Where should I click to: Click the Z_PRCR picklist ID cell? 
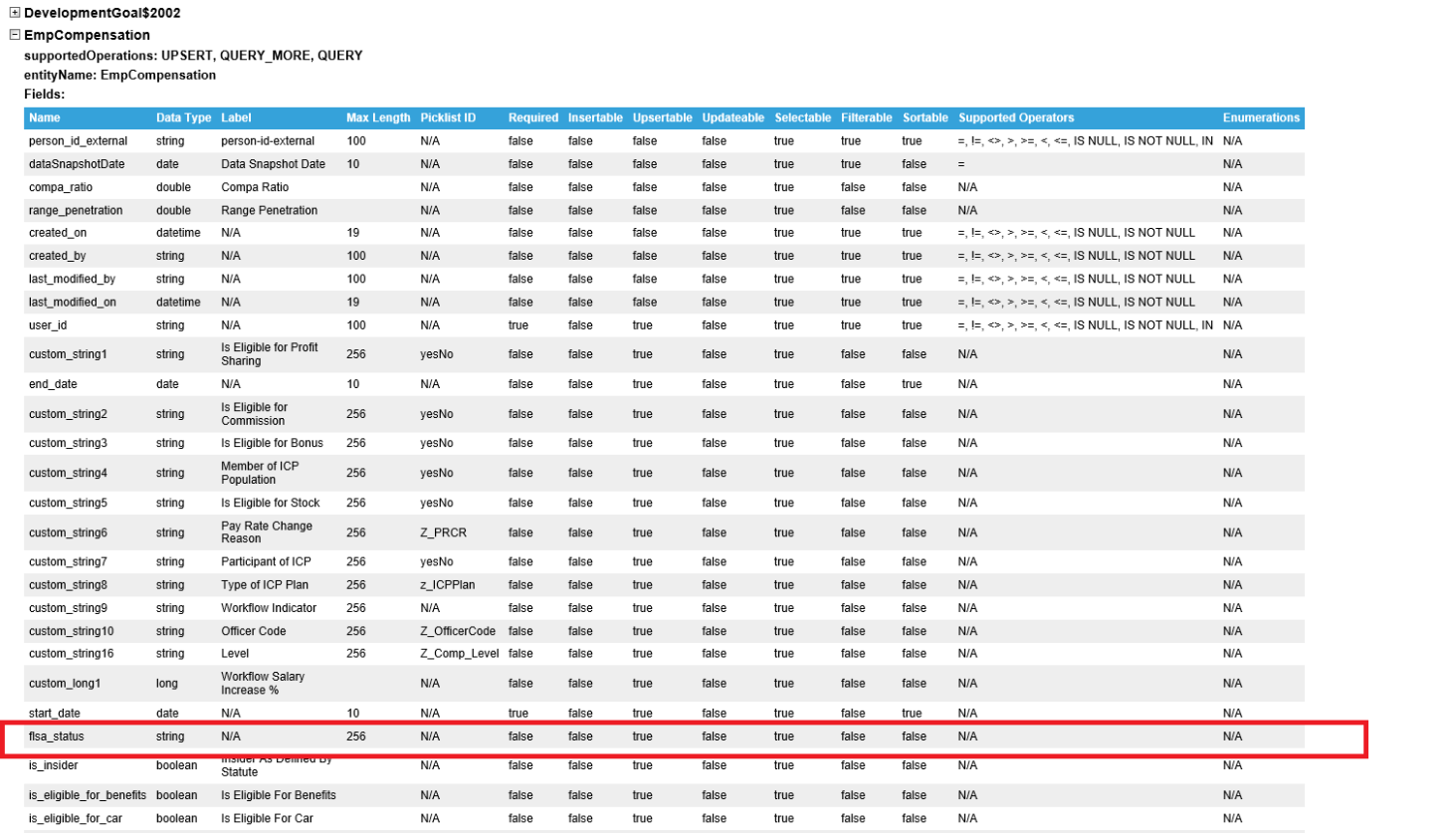[x=443, y=532]
